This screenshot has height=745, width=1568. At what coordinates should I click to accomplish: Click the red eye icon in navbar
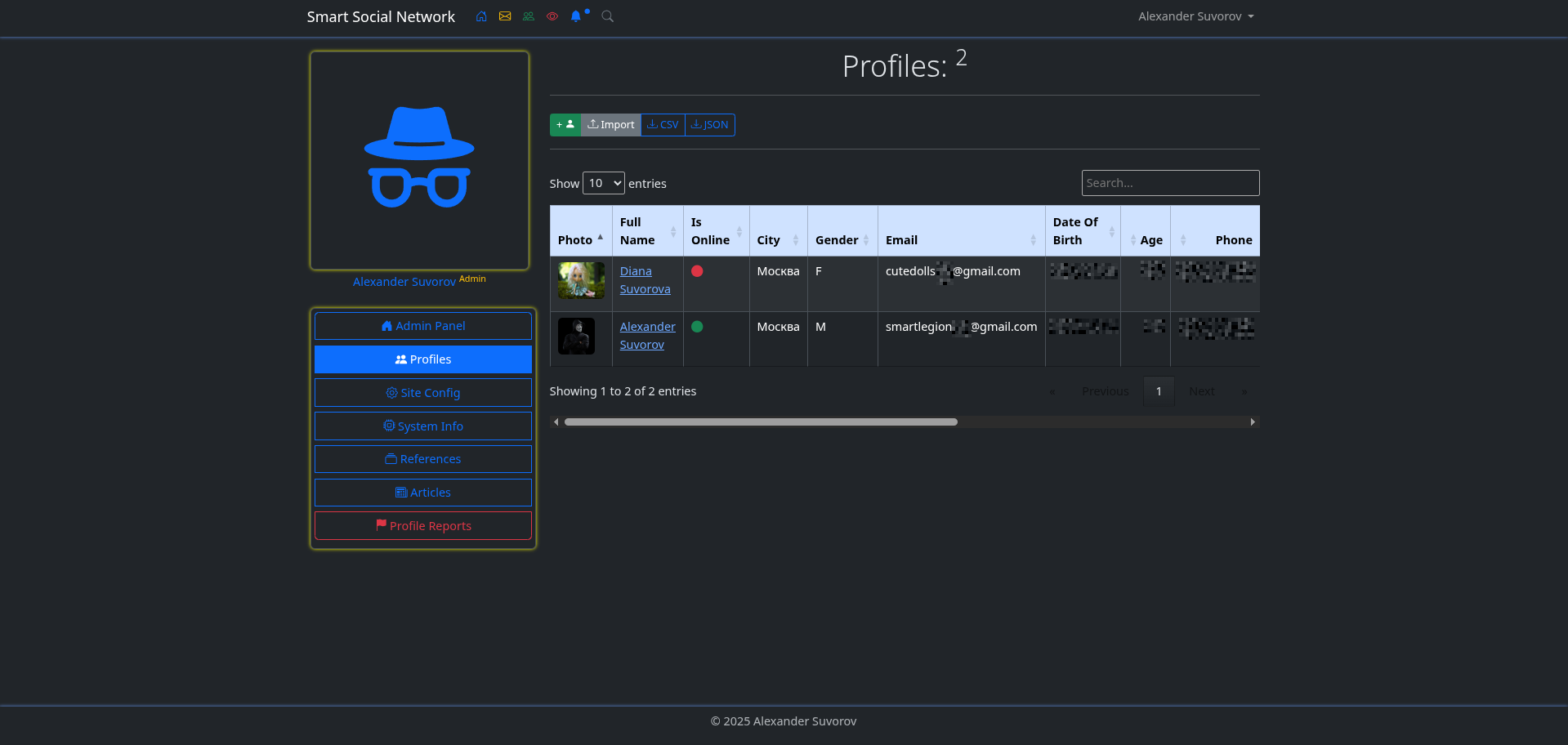552,16
